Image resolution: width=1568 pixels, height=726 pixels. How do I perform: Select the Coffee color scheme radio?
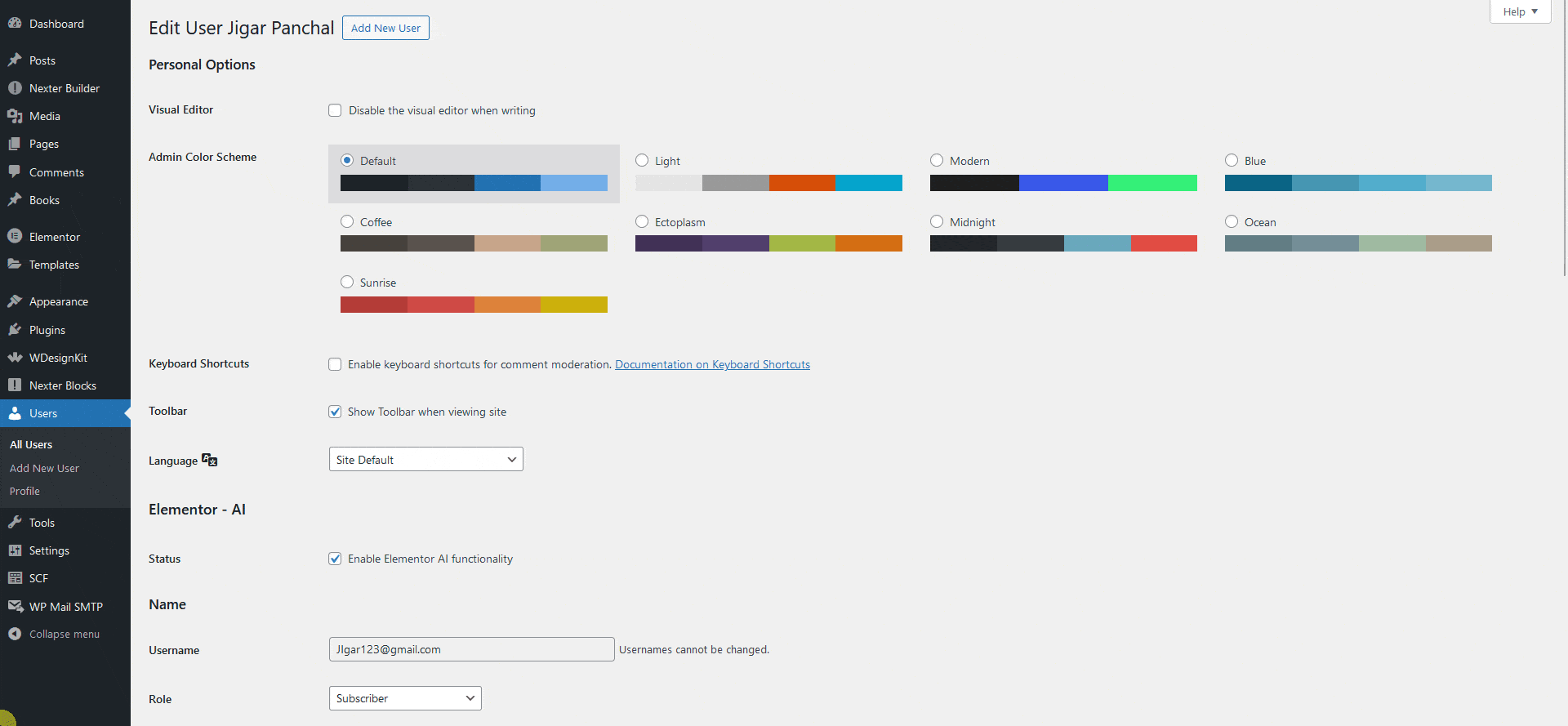click(x=347, y=221)
